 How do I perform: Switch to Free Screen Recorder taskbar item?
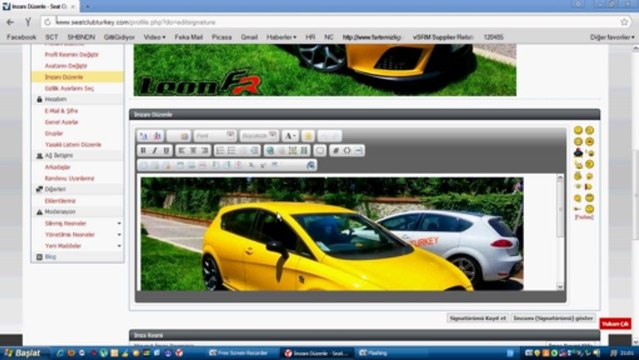tap(239, 353)
